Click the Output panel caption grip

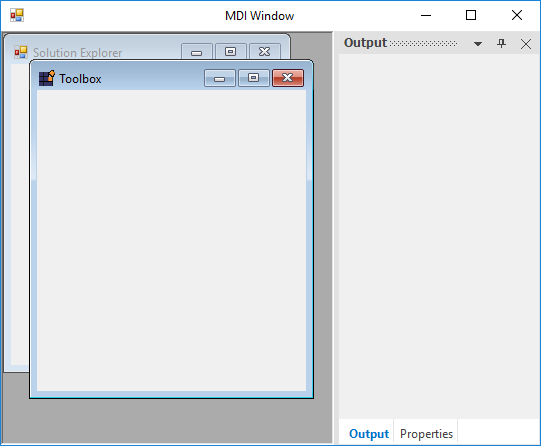[423, 43]
